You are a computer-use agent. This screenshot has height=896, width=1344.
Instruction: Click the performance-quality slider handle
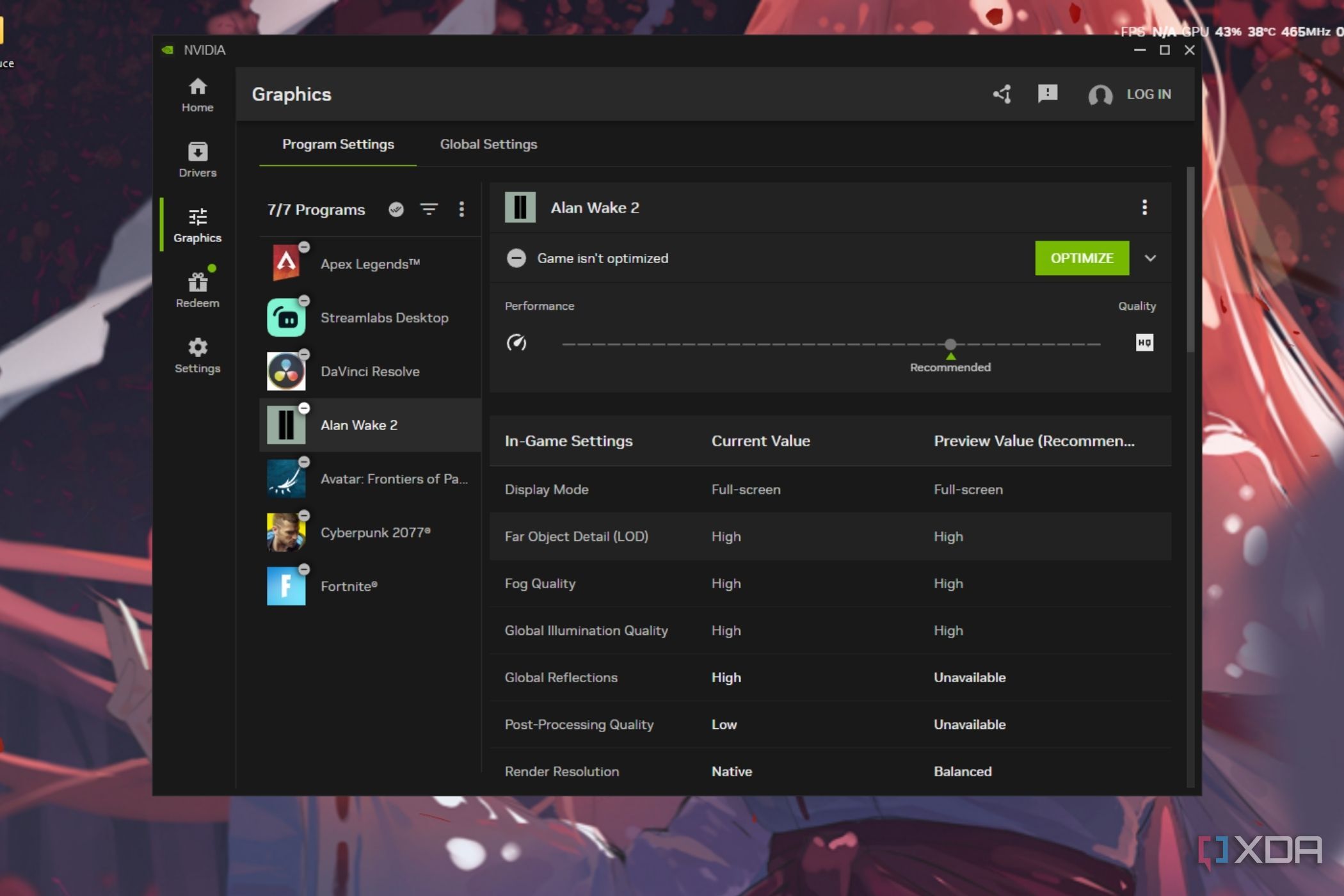click(x=950, y=344)
